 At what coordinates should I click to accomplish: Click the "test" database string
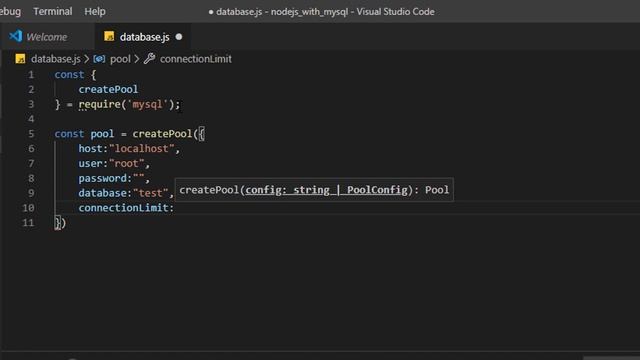151,193
